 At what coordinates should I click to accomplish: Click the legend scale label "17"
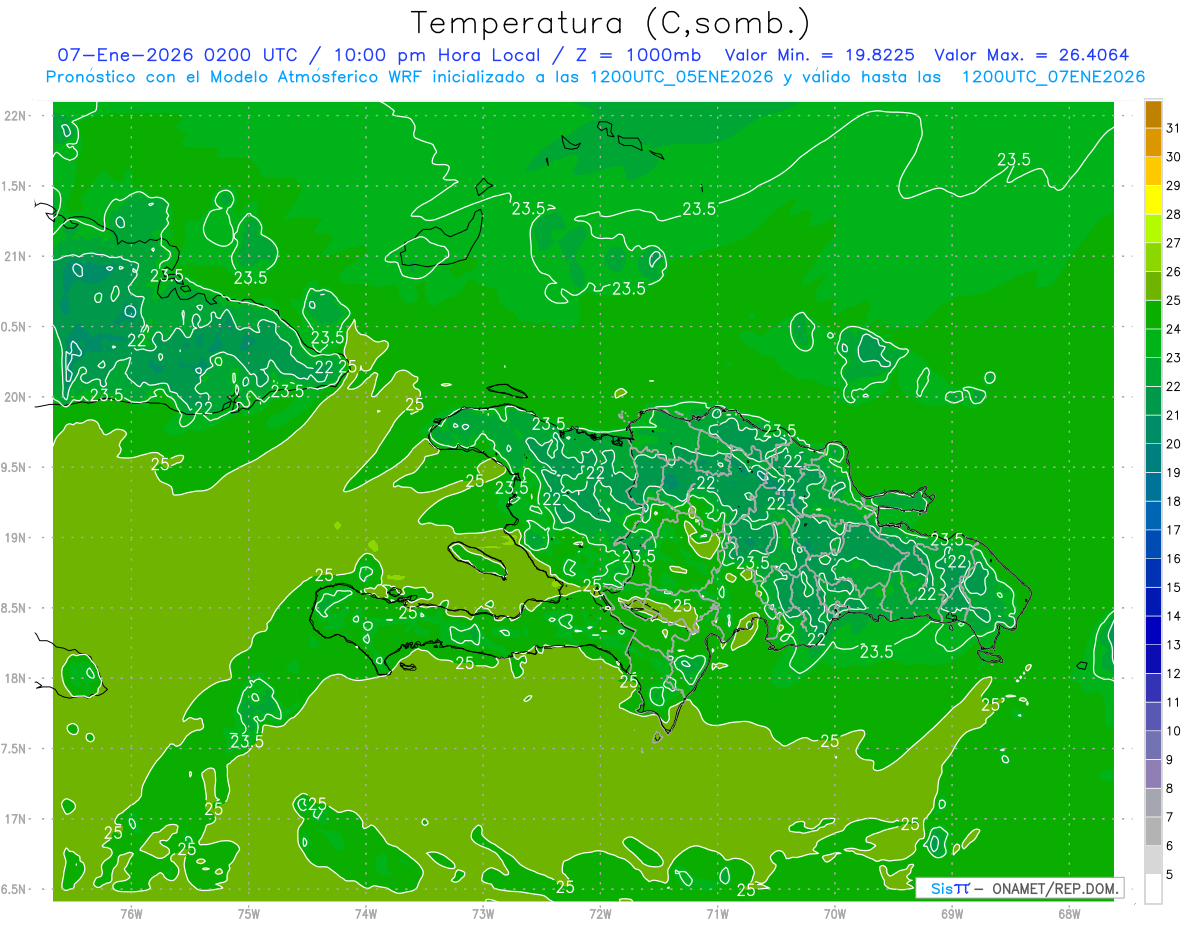[x=1174, y=530]
